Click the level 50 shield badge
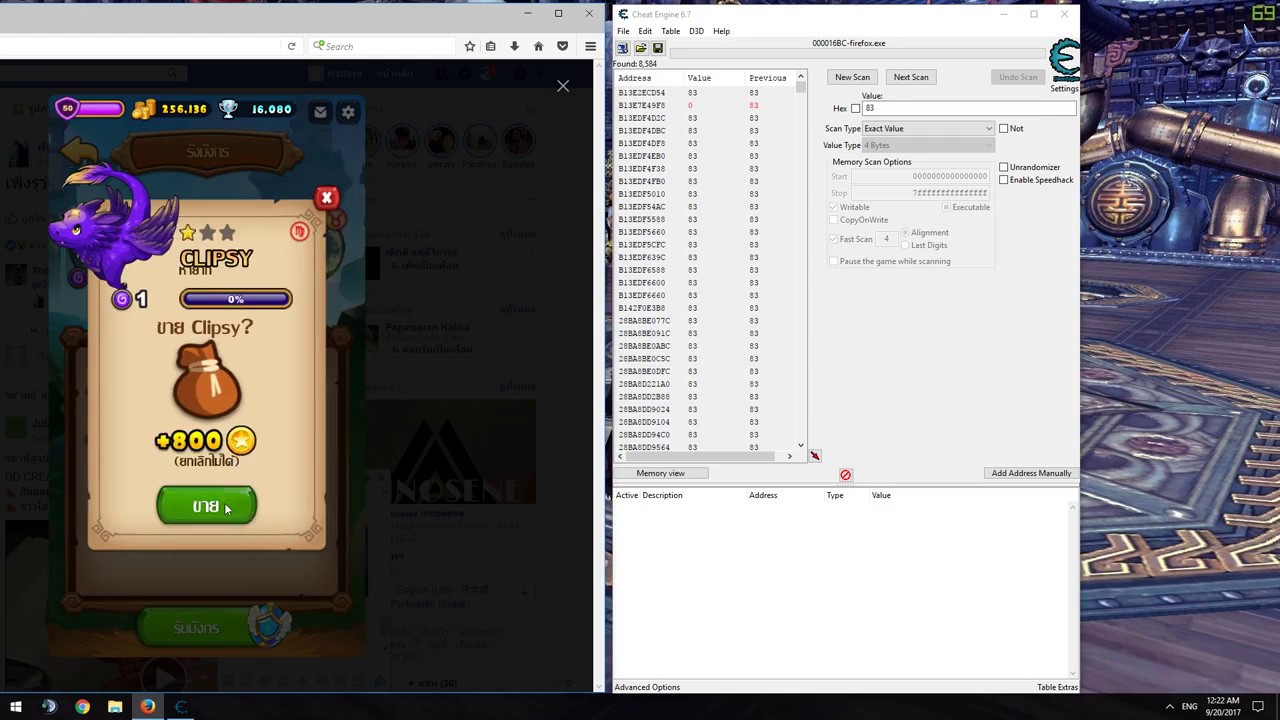 coord(67,108)
